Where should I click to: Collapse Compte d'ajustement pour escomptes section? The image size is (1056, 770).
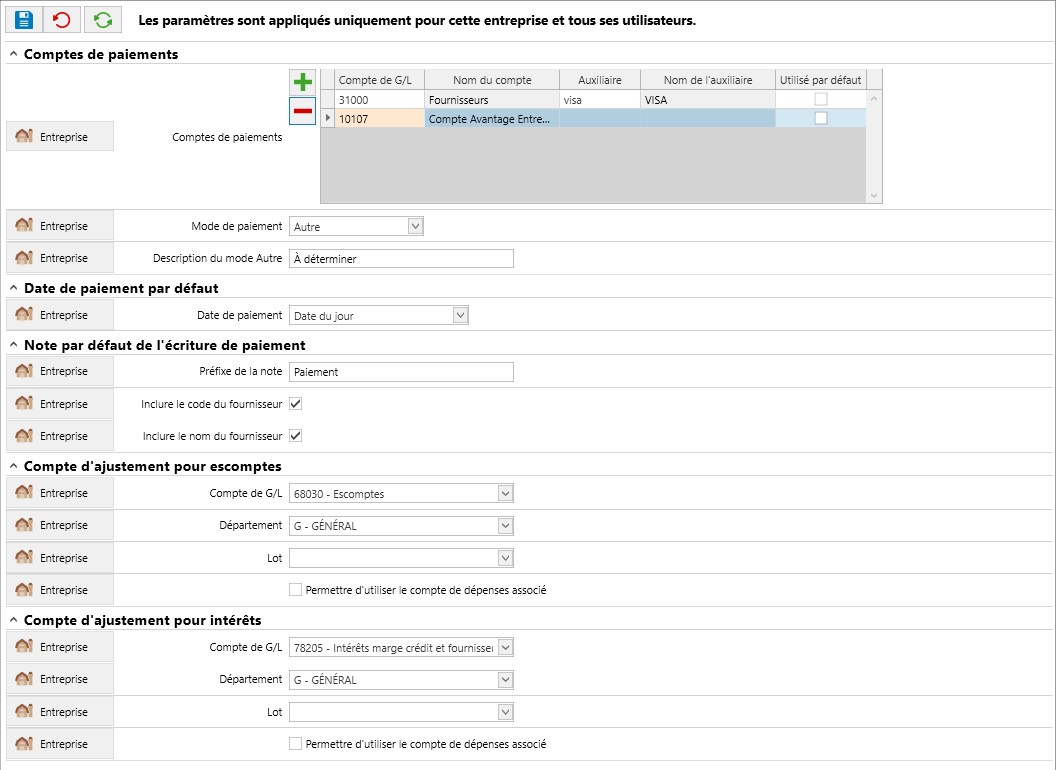(x=13, y=466)
